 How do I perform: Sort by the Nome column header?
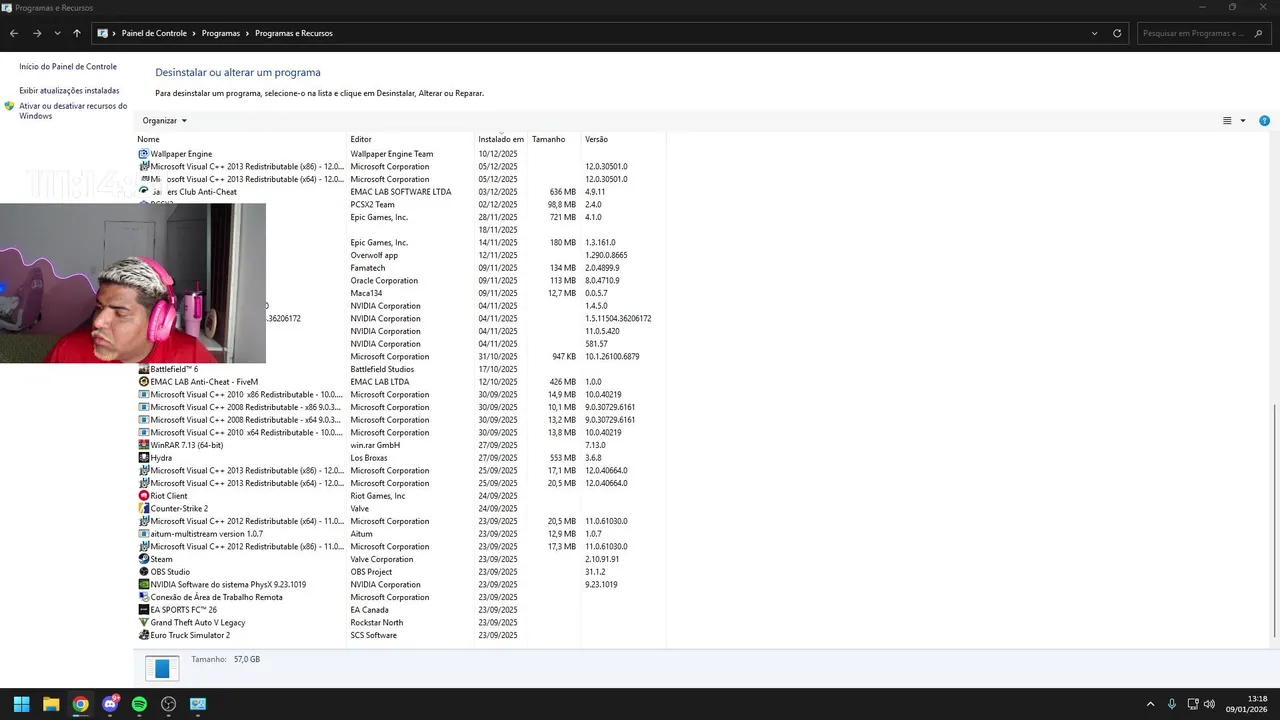pos(241,139)
